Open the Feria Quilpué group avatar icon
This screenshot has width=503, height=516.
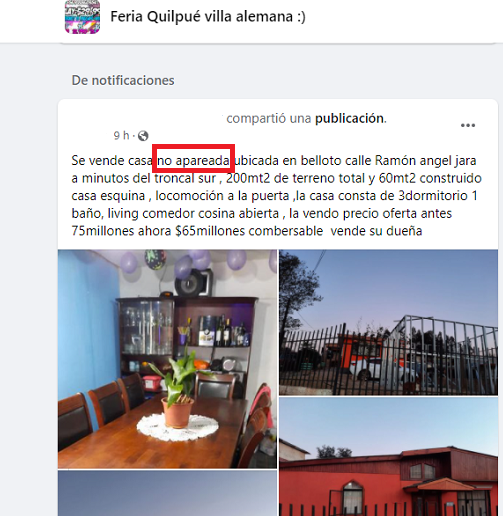click(x=82, y=17)
